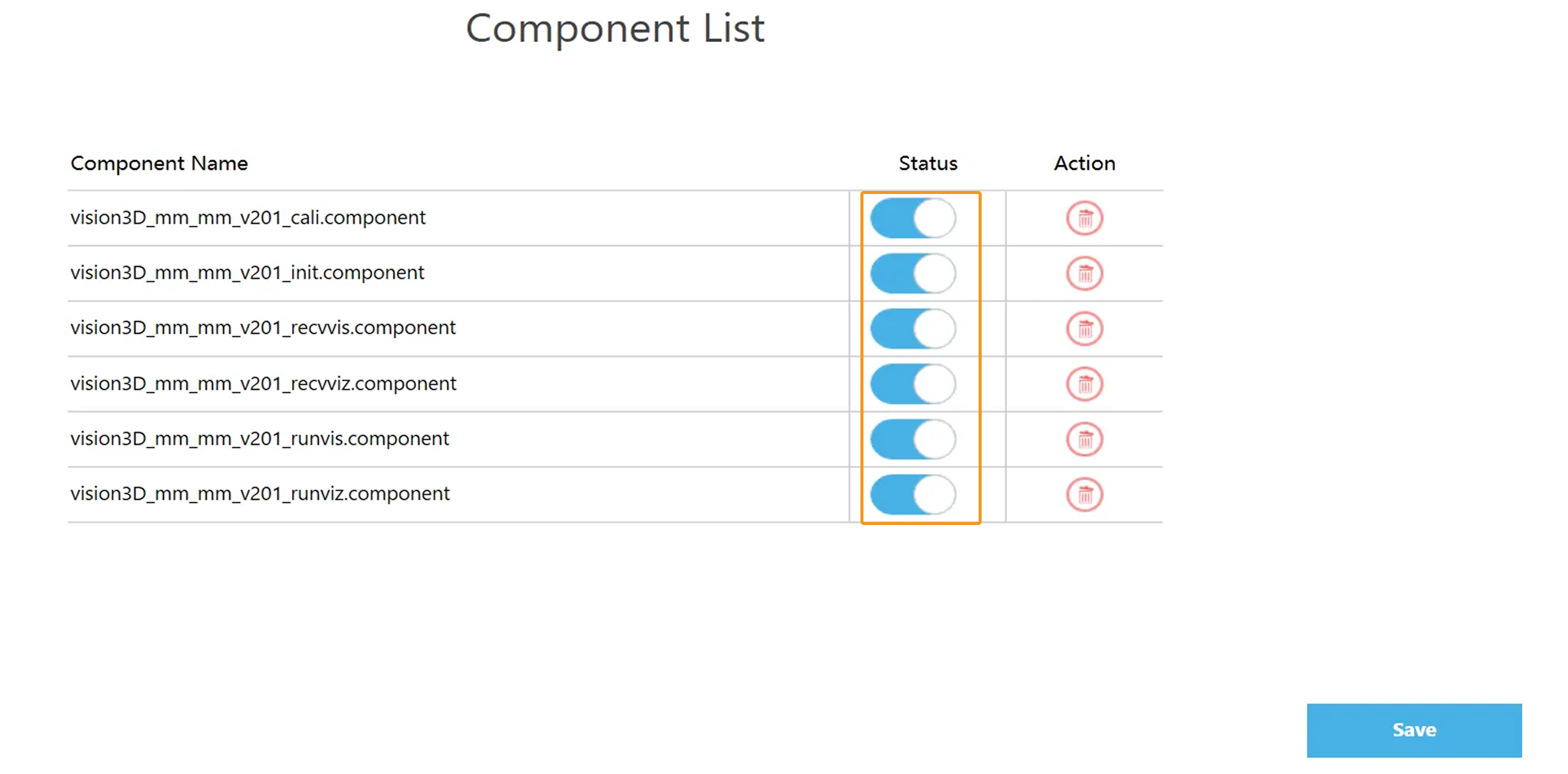
Task: Remove the v201_runviz component
Action: click(x=1084, y=494)
